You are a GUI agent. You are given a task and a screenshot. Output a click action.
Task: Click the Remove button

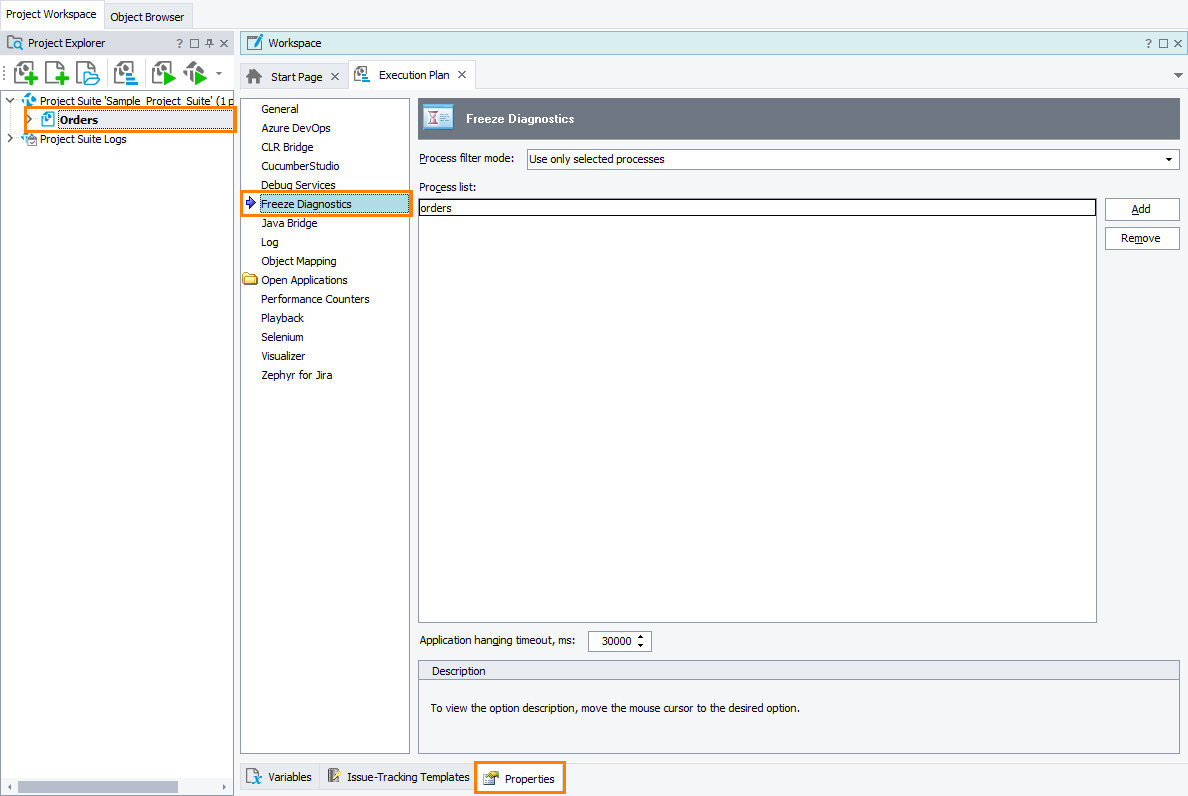pos(1141,238)
